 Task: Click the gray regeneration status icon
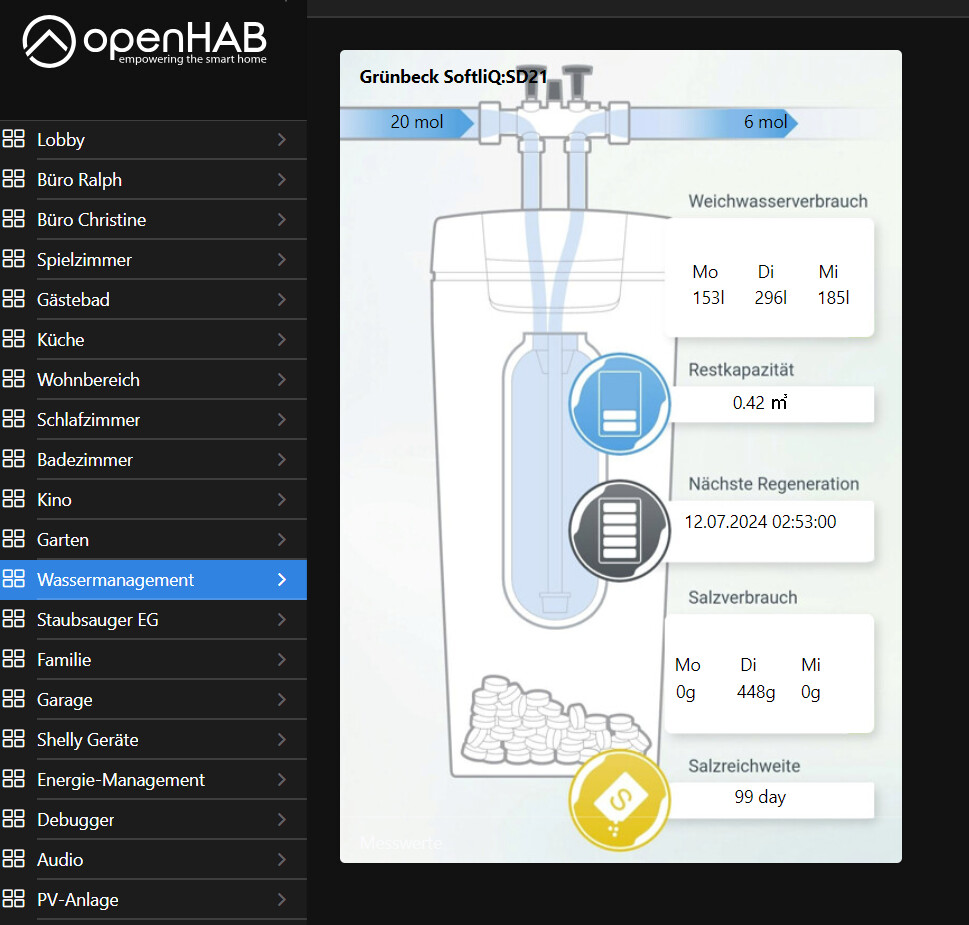(x=619, y=531)
